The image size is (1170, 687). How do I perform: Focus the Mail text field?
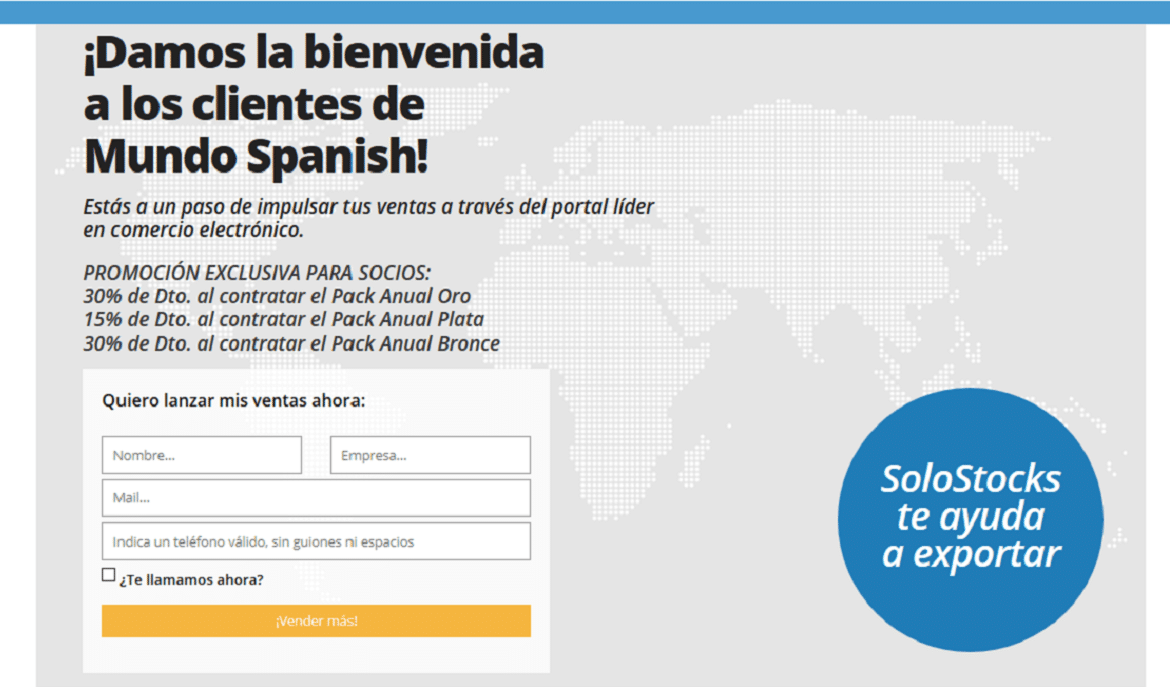[316, 498]
